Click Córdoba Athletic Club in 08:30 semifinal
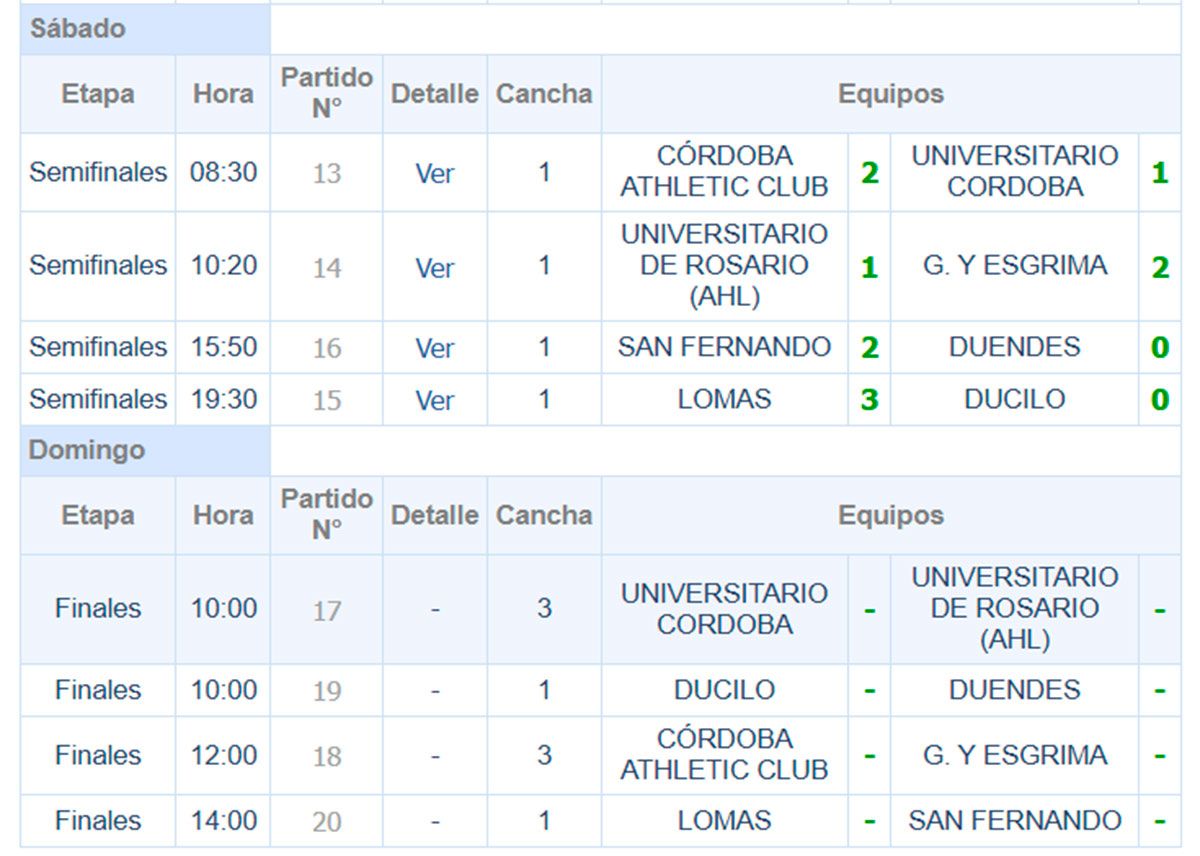The image size is (1200, 856). tap(724, 171)
